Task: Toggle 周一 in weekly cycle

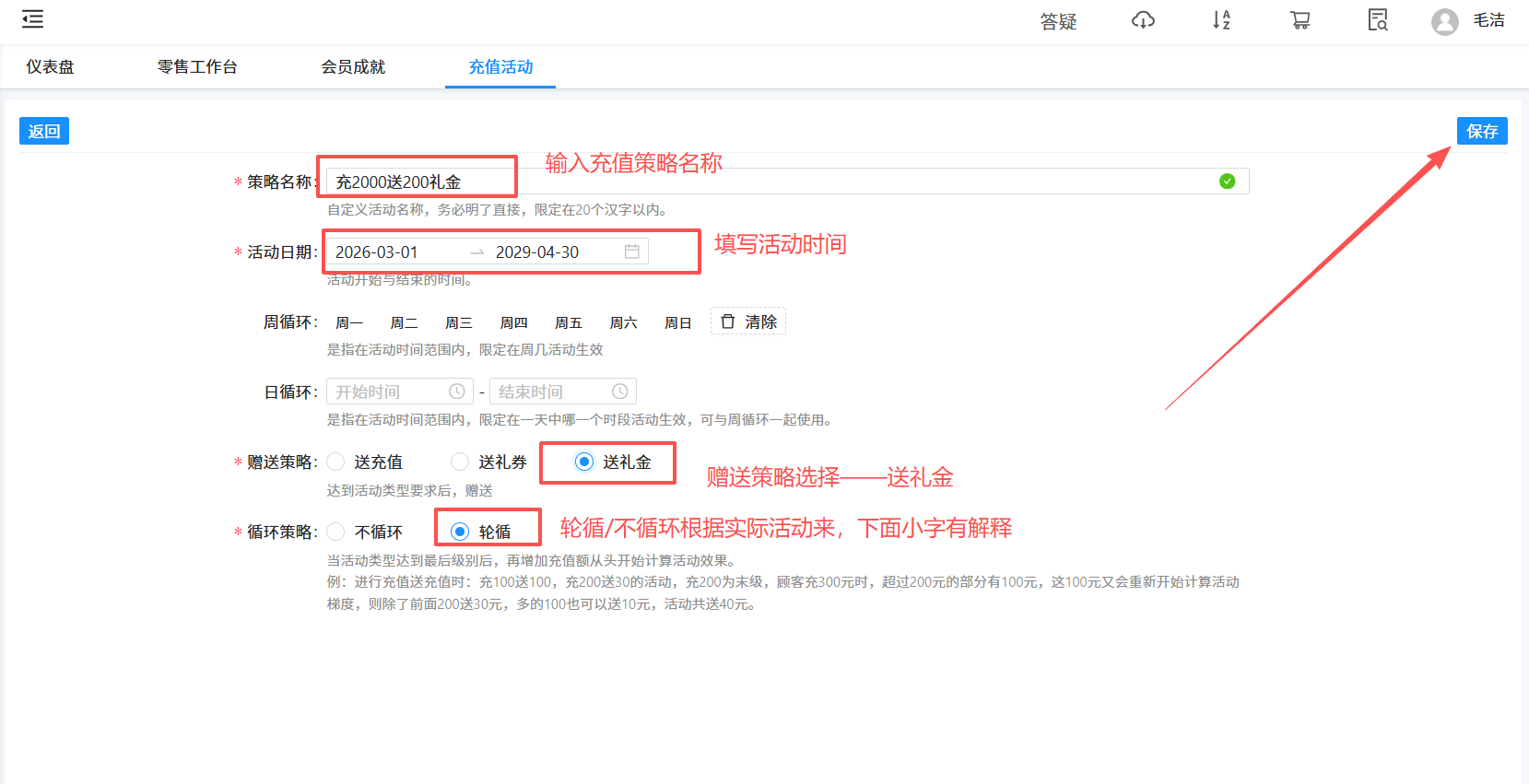Action: click(349, 322)
